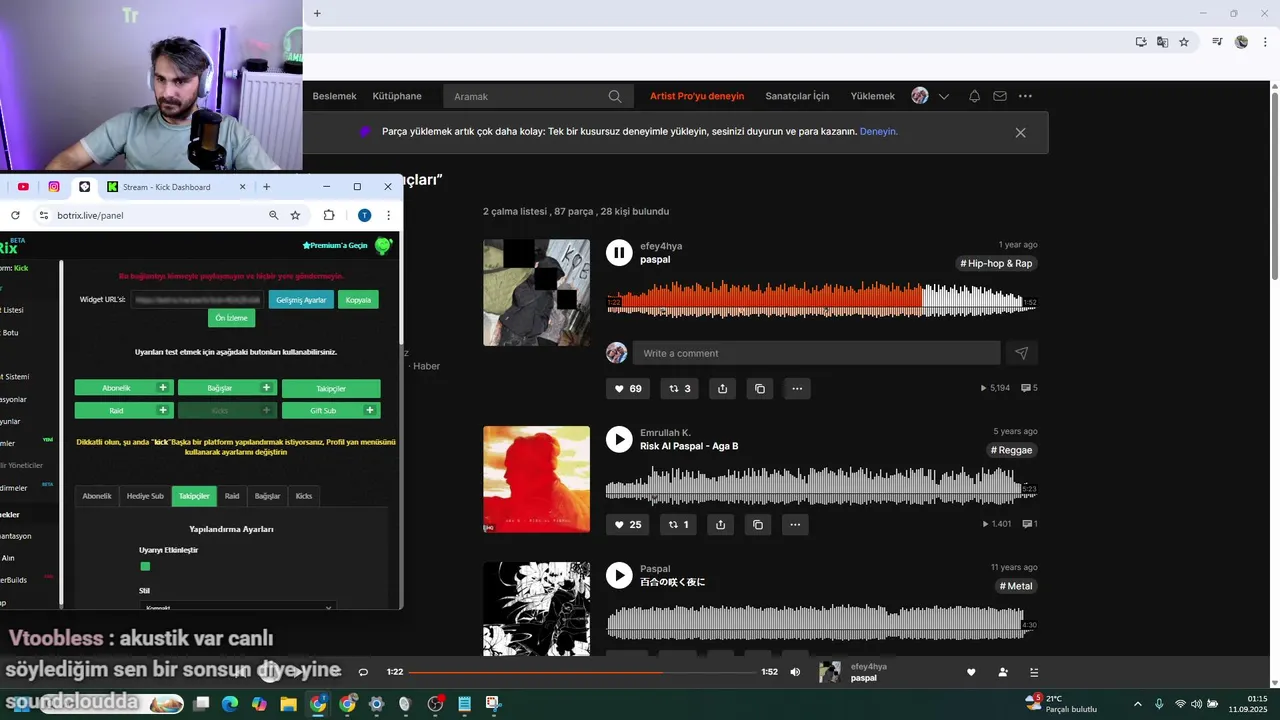This screenshot has width=1280, height=720.
Task: Open SoundCloud messages envelope
Action: click(x=1000, y=96)
